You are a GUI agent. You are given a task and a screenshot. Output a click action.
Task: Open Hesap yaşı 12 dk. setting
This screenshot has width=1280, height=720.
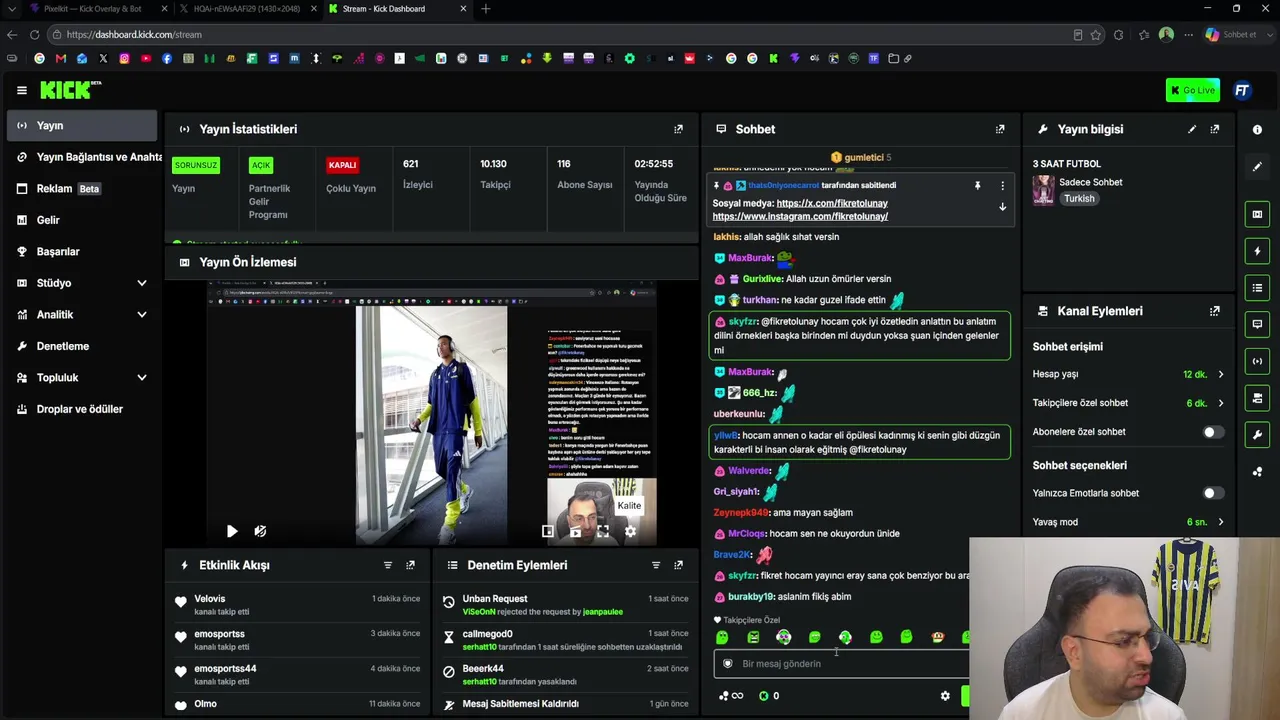click(x=1128, y=374)
